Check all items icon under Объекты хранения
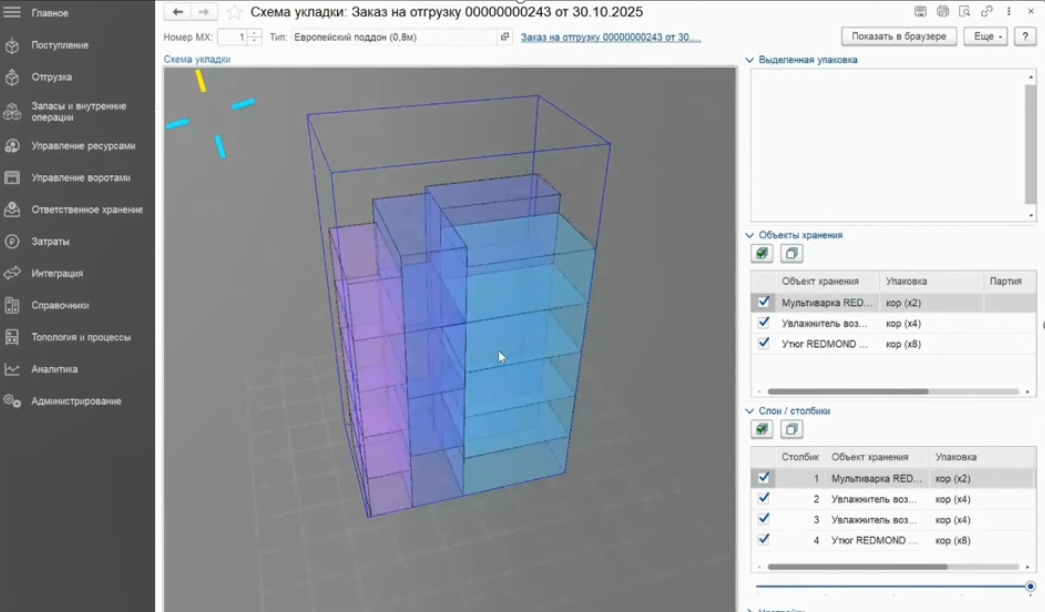Image resolution: width=1045 pixels, height=612 pixels. (x=762, y=253)
